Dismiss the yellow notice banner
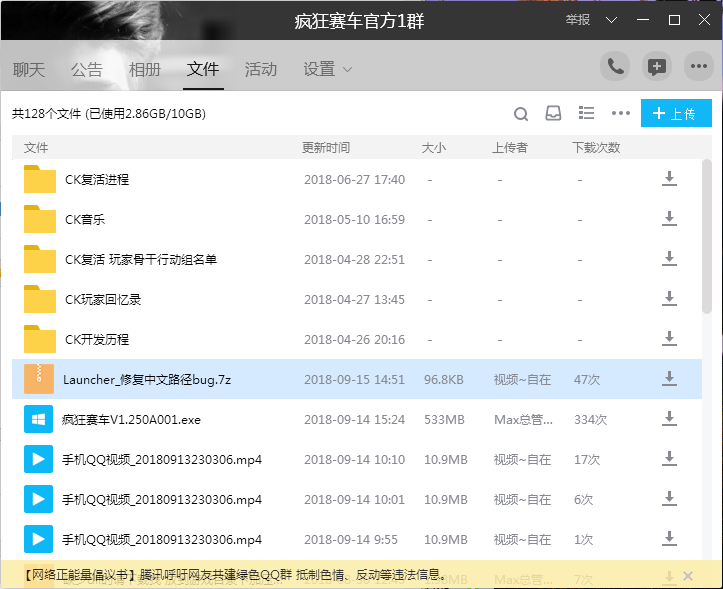The height and width of the screenshot is (589, 723). pyautogui.click(x=688, y=576)
